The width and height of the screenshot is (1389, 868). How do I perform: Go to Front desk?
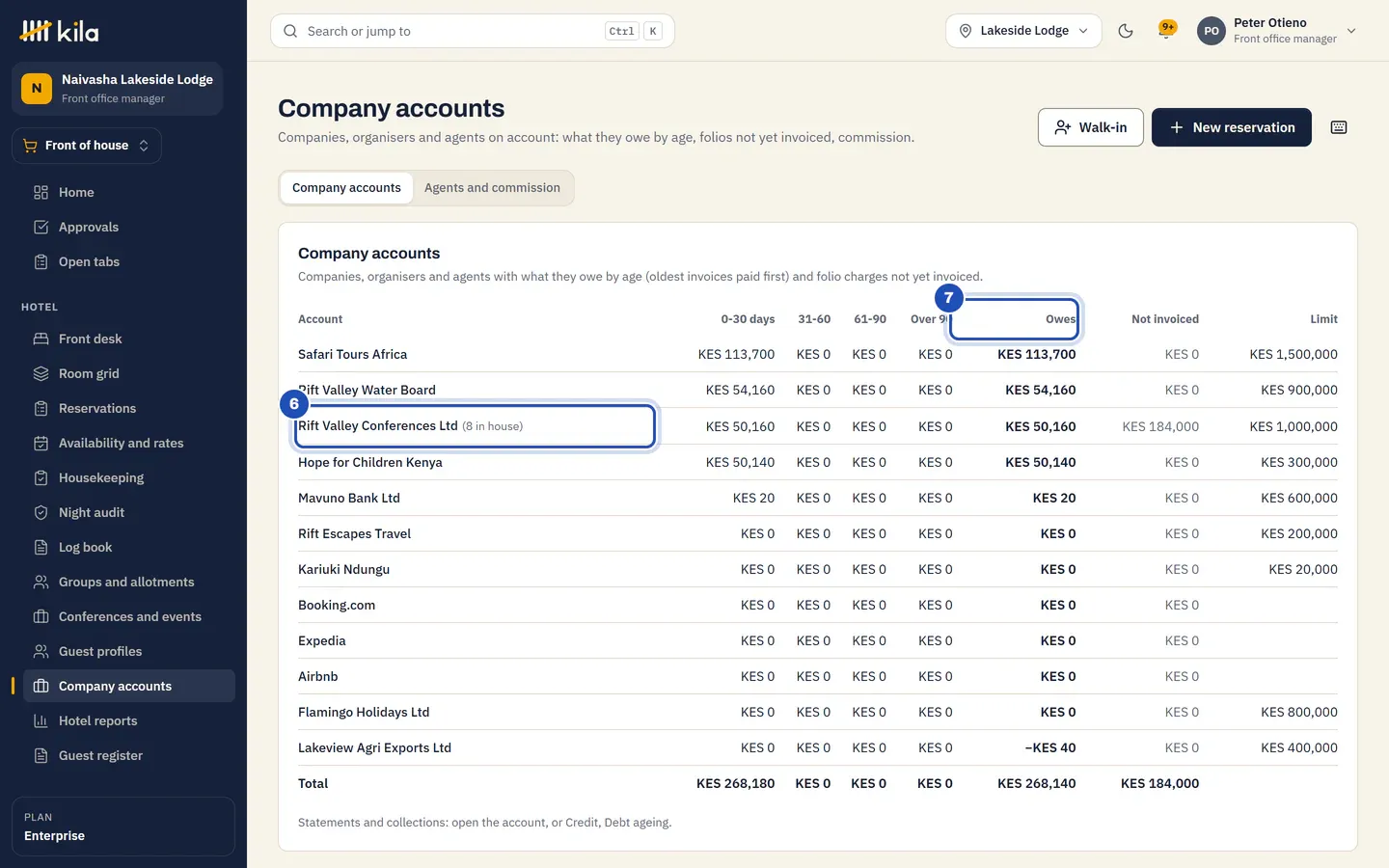point(129,339)
